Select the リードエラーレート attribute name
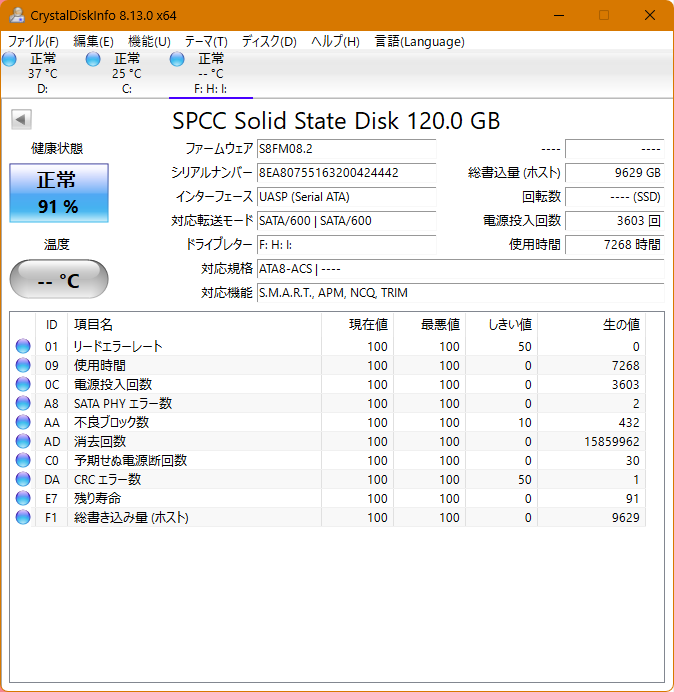The image size is (674, 692). pyautogui.click(x=118, y=346)
